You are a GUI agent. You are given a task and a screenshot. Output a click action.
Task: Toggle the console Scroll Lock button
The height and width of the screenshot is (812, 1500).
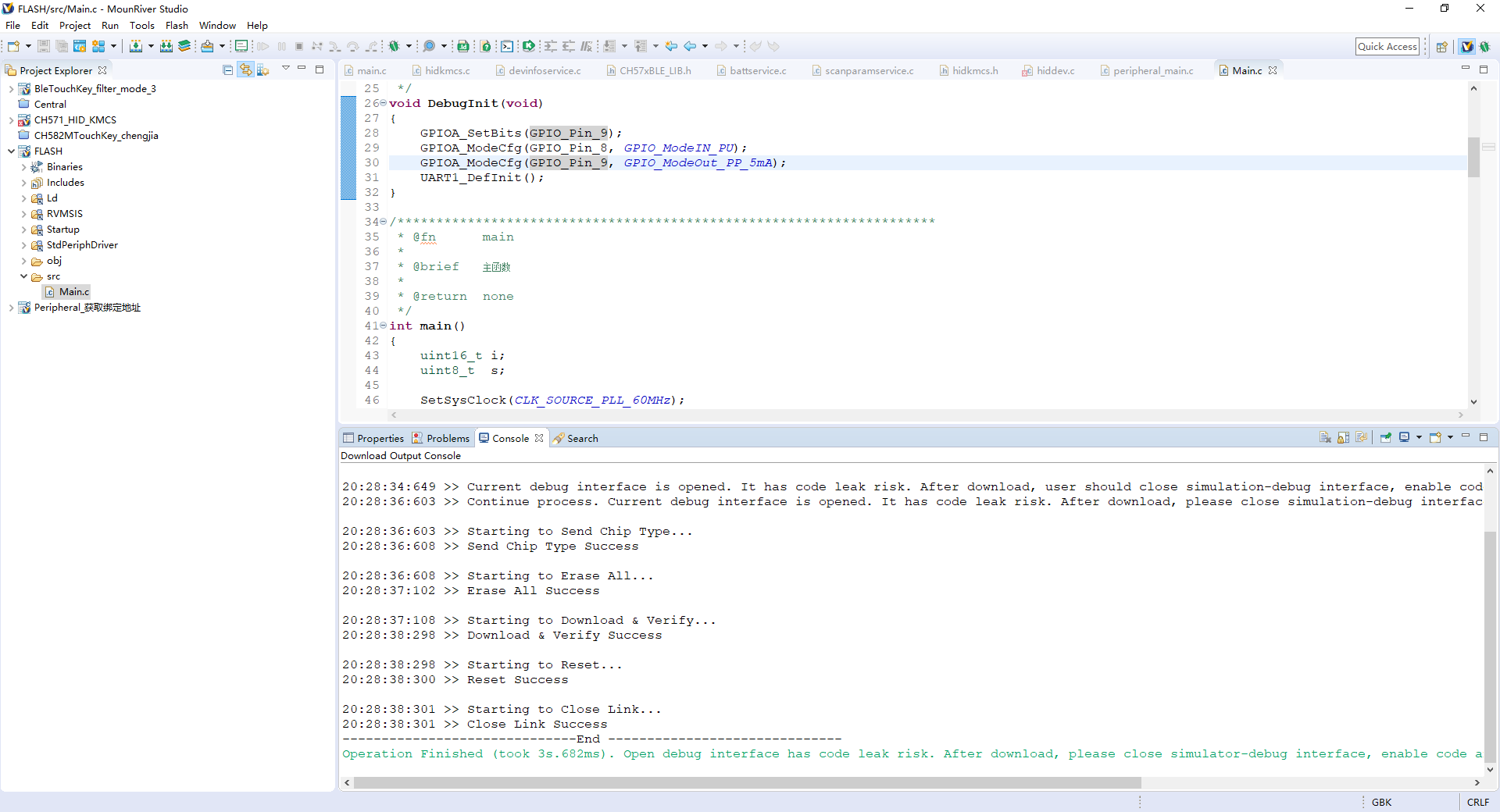1343,438
